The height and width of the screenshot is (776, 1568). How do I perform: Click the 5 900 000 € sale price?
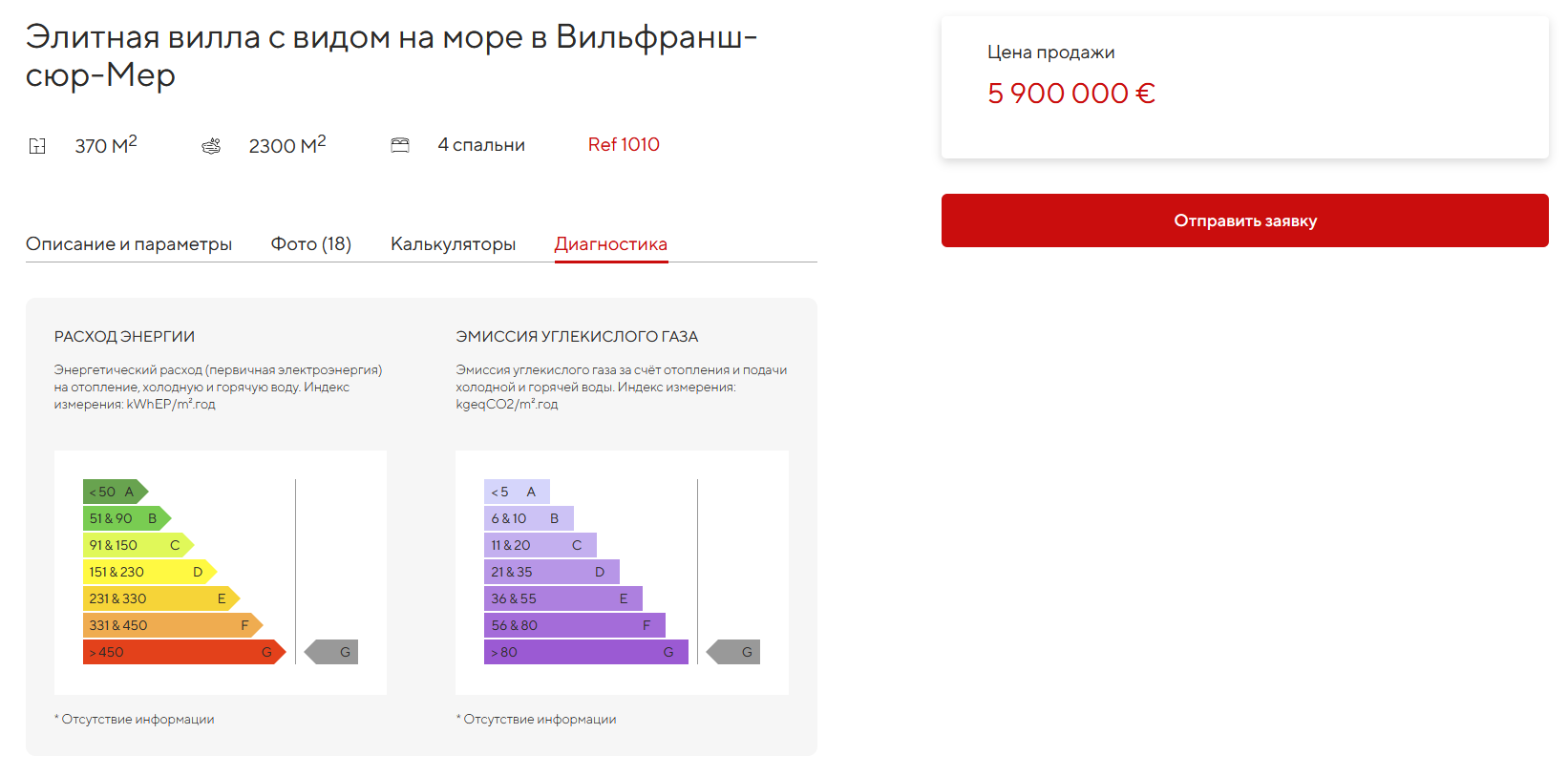[x=1070, y=94]
